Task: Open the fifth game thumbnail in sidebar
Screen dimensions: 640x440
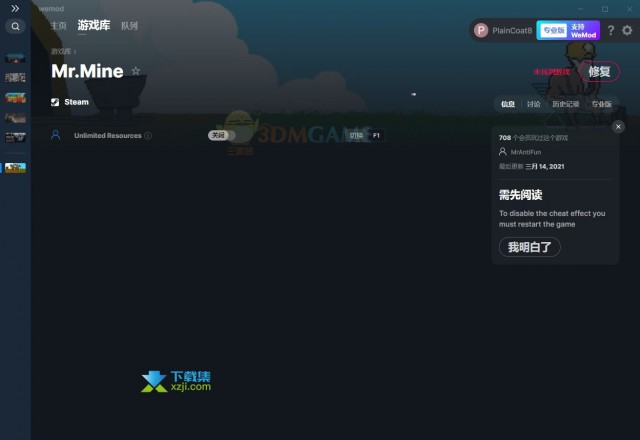Action: pos(15,138)
